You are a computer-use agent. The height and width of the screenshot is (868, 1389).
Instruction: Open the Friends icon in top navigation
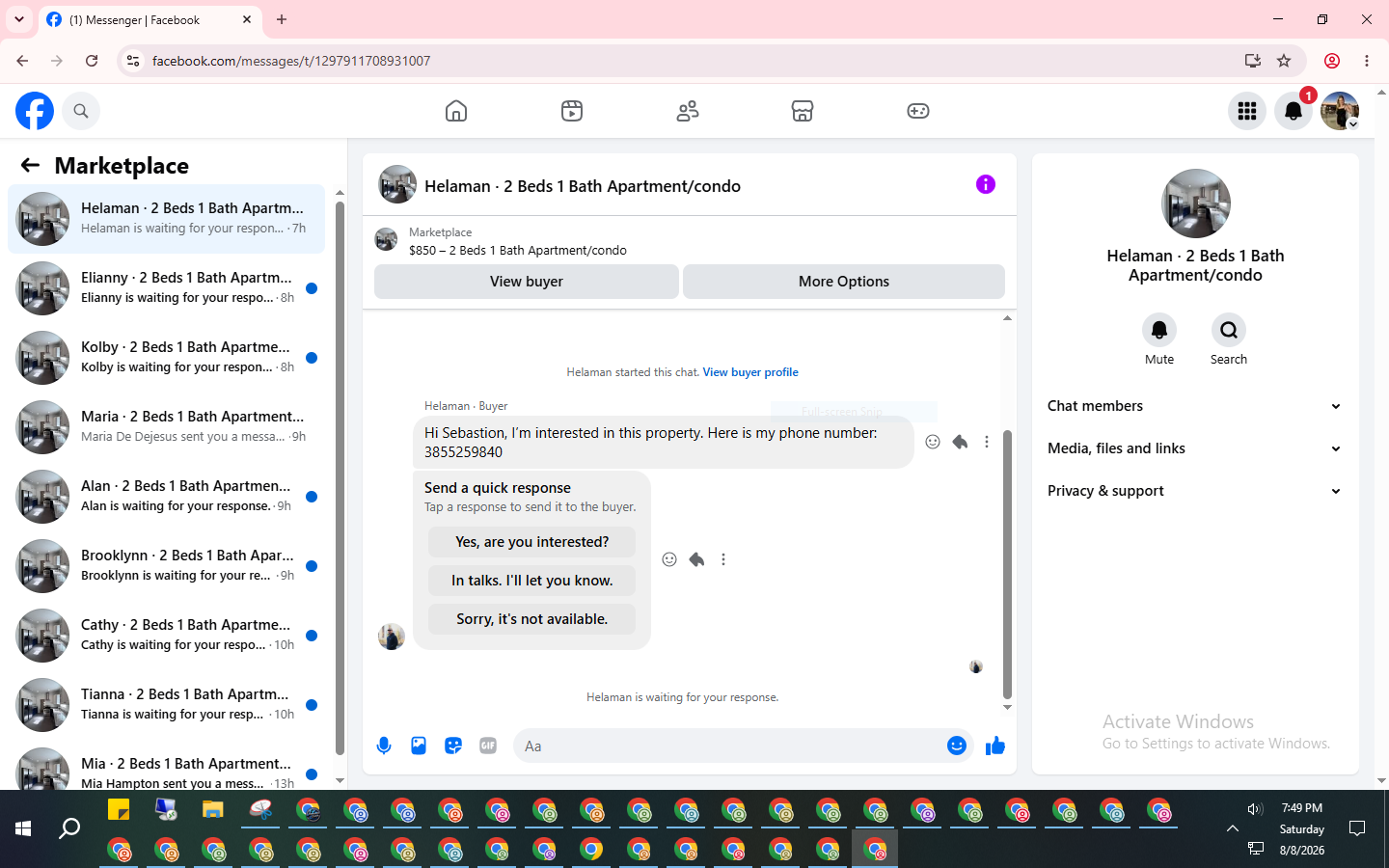(x=688, y=111)
